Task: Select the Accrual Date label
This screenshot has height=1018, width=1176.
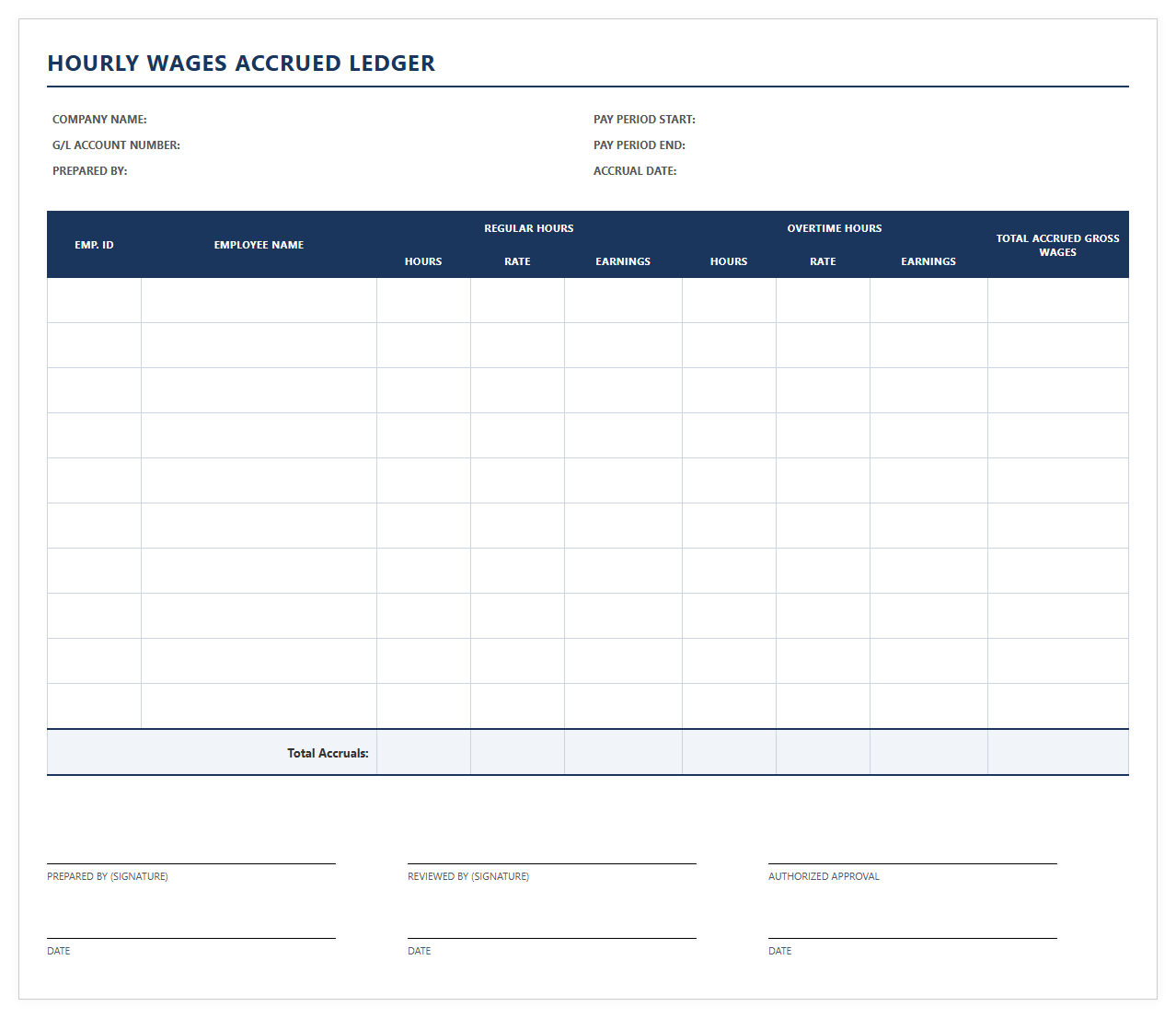Action: click(635, 171)
